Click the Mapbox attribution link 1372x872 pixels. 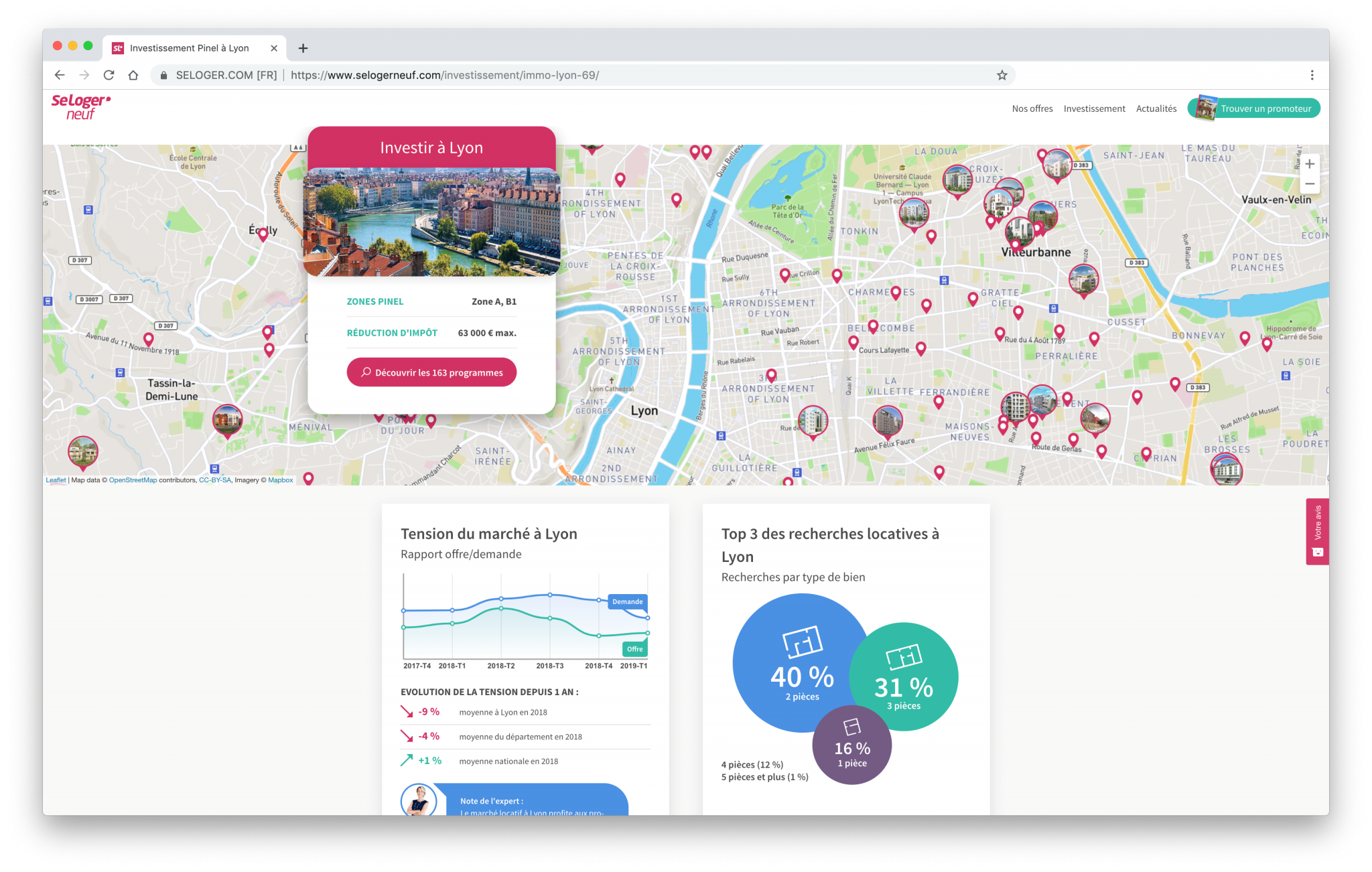pos(281,480)
